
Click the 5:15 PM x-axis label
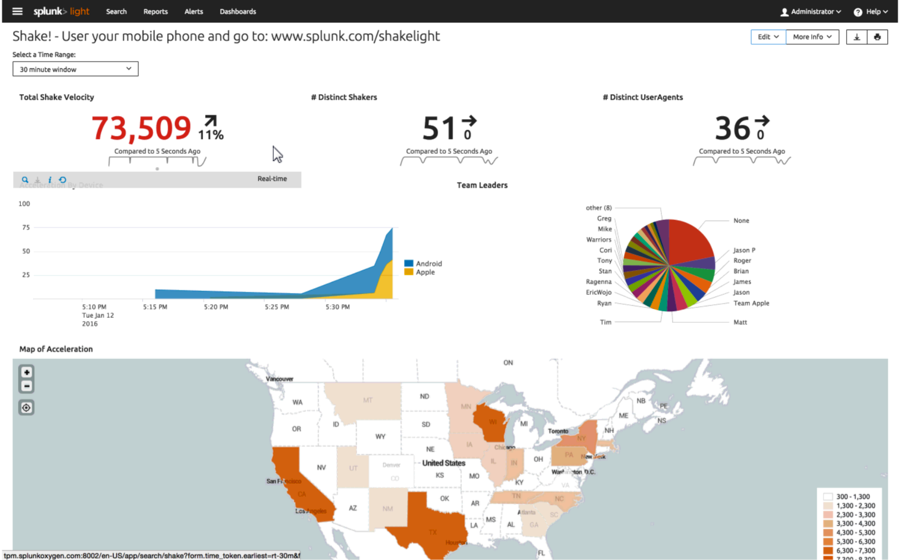(x=155, y=307)
